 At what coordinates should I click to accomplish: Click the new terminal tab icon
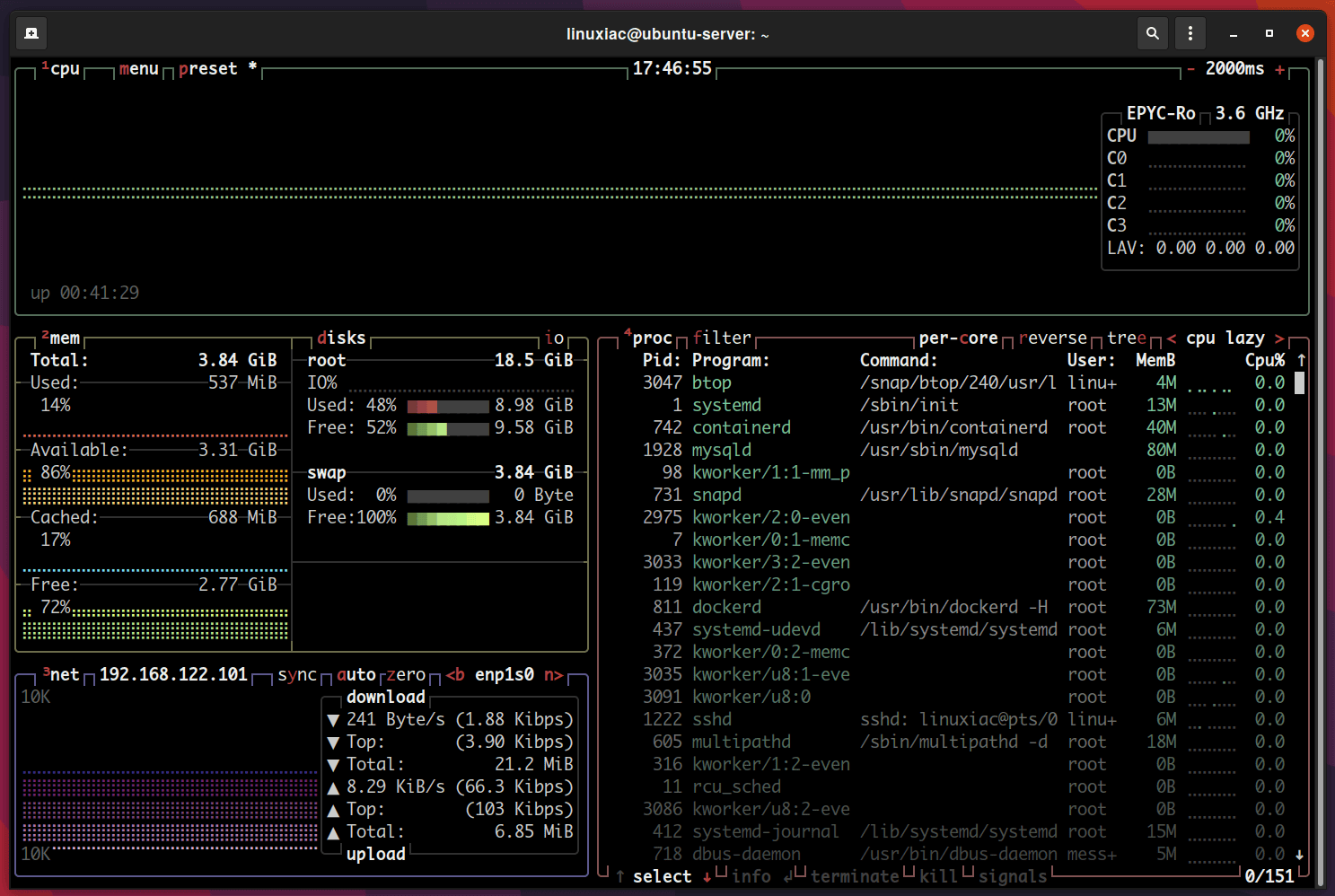pos(31,32)
